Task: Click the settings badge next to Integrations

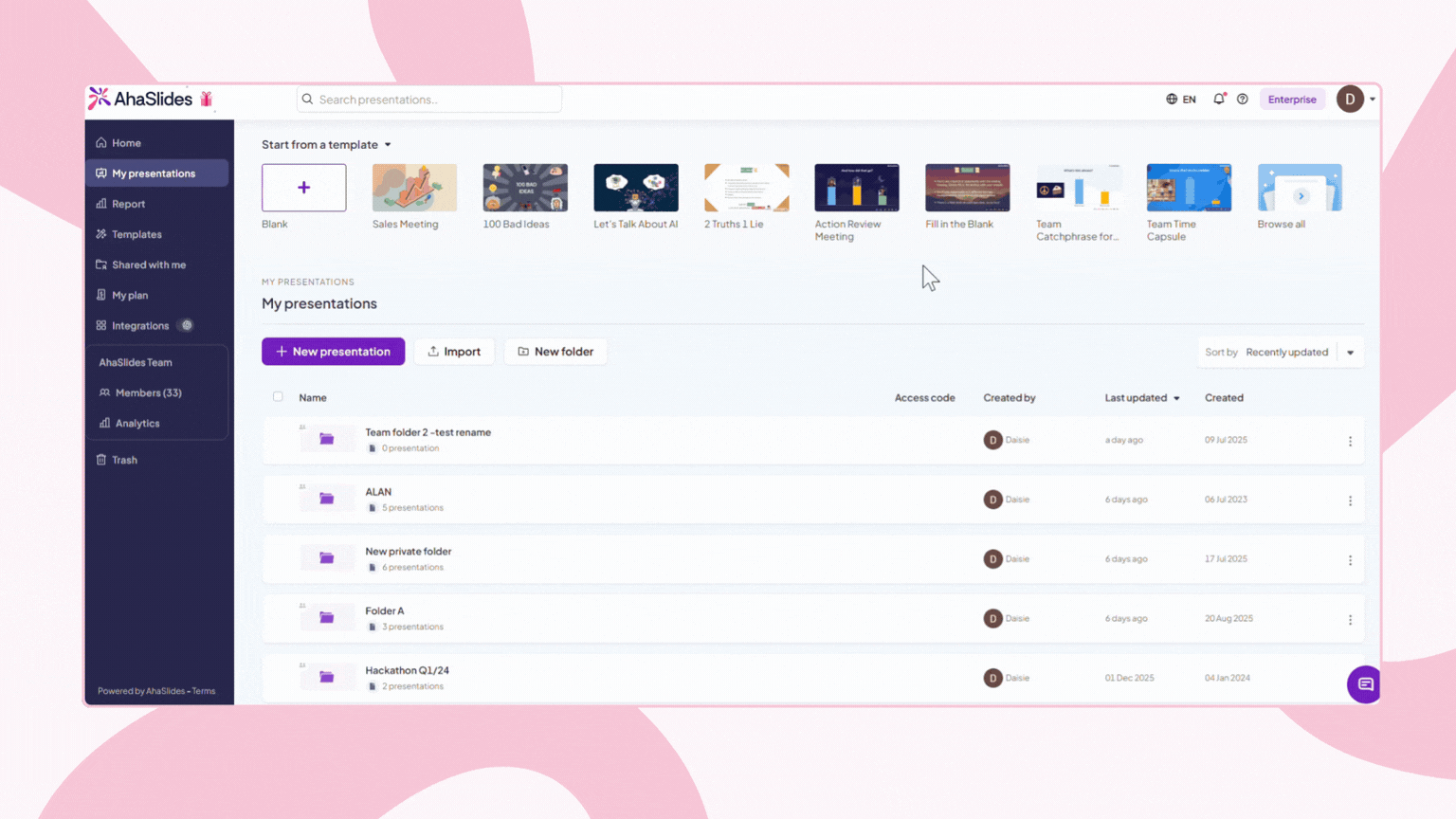Action: click(187, 325)
